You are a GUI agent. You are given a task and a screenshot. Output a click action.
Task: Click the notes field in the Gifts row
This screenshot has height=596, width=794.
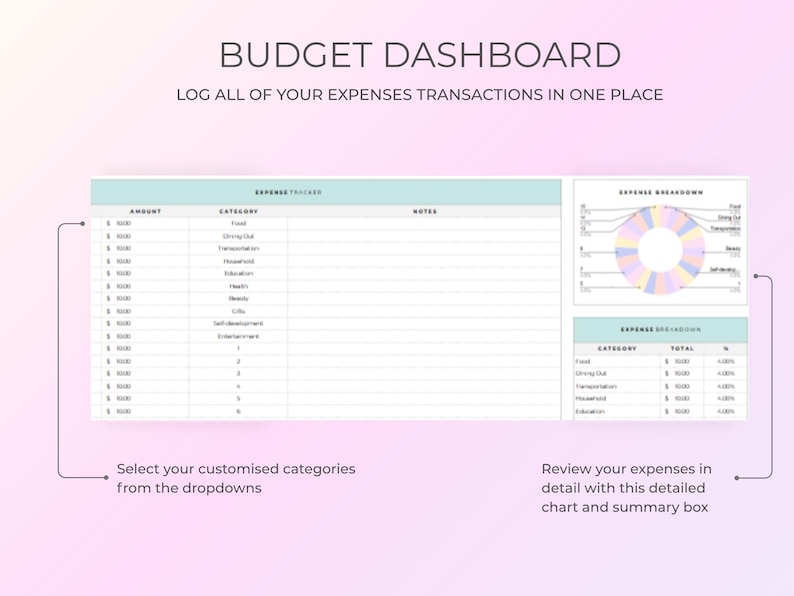click(x=424, y=311)
